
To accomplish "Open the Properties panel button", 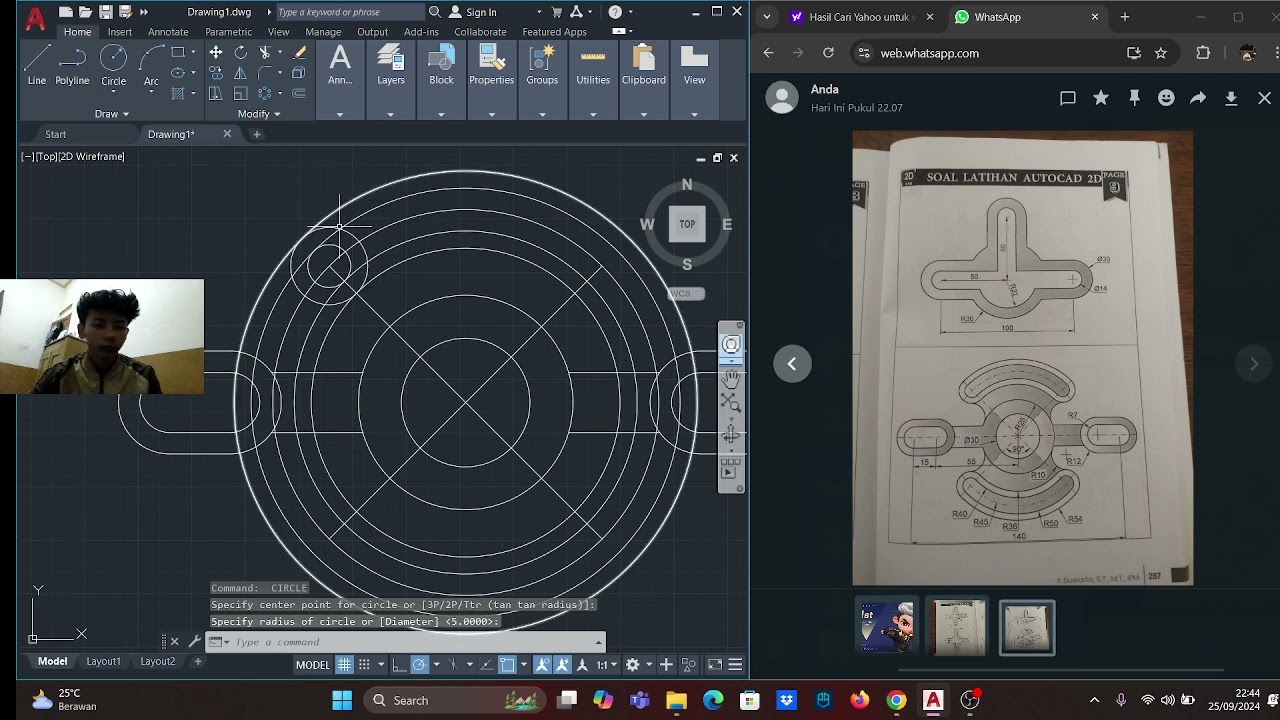I will 491,66.
